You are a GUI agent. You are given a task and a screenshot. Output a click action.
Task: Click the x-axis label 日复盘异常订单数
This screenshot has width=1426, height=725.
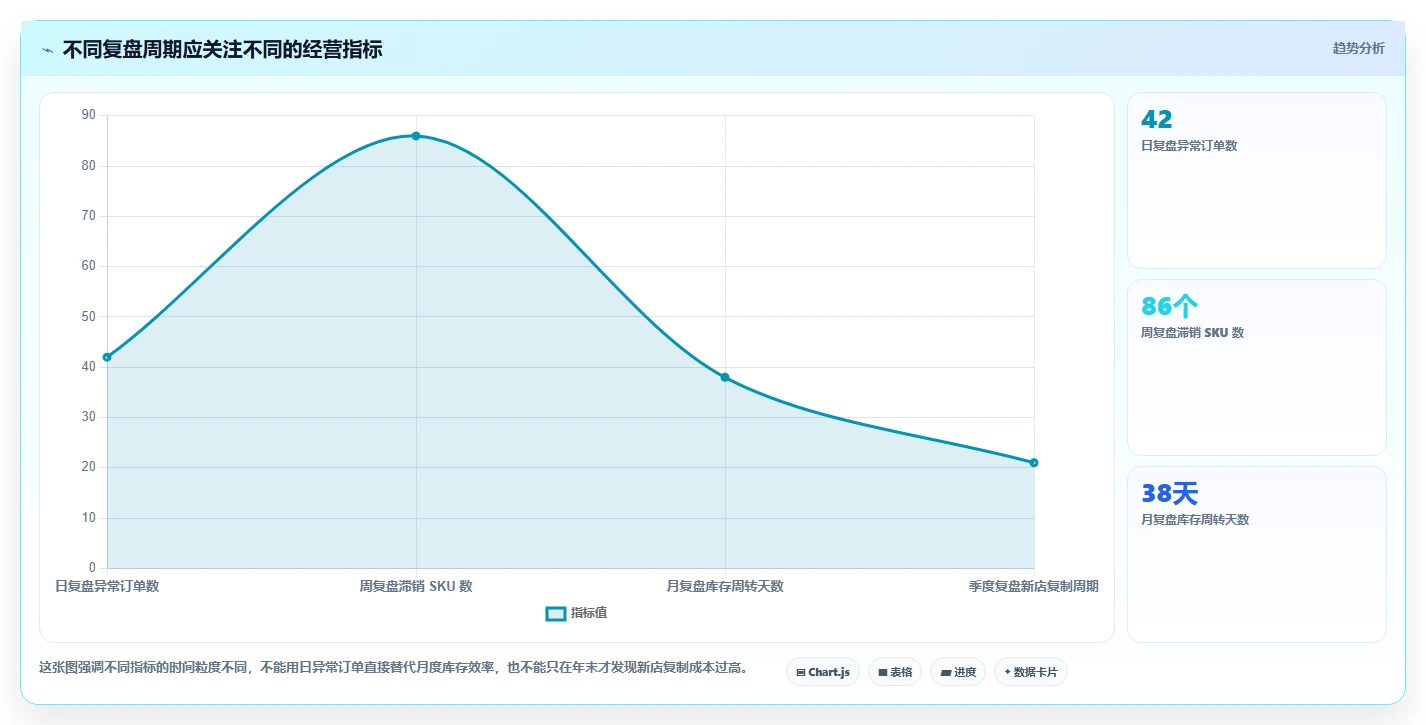[x=107, y=586]
